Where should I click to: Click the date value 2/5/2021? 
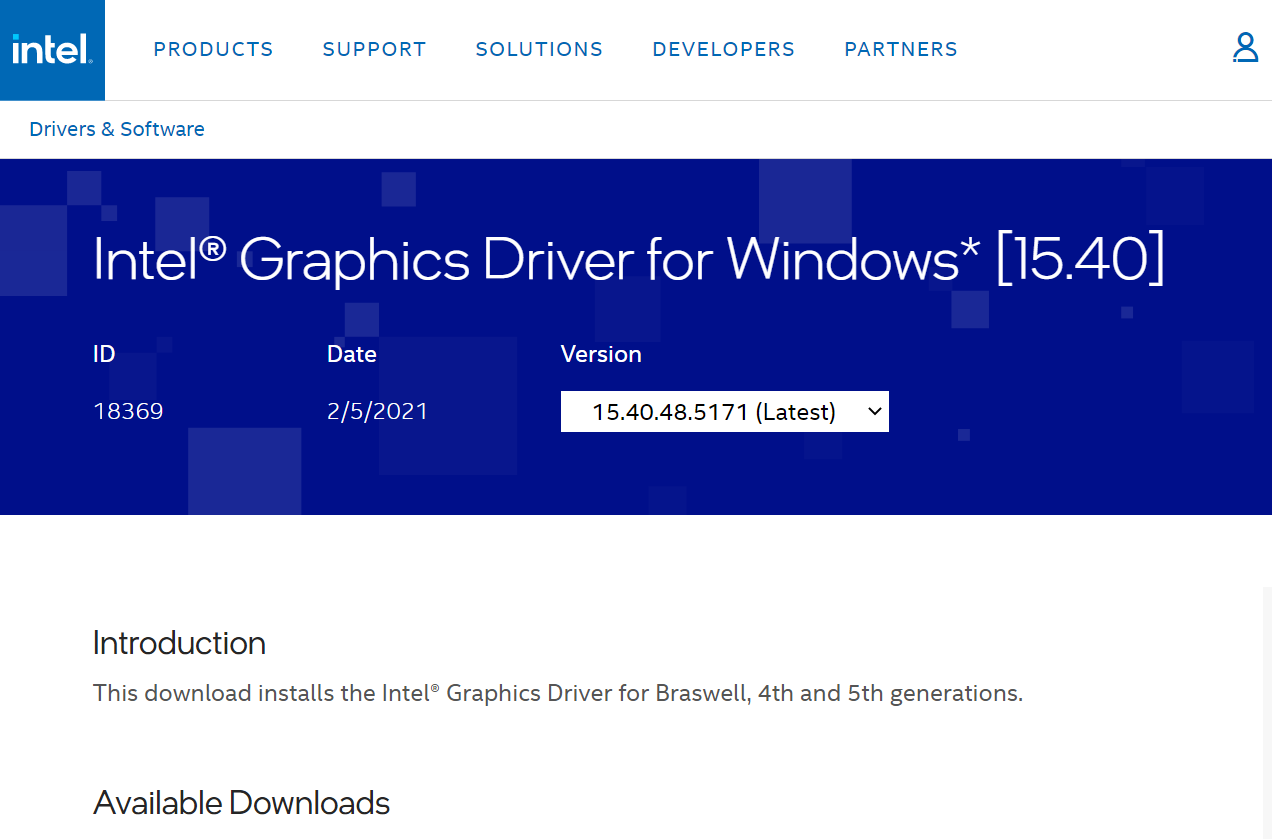coord(377,411)
